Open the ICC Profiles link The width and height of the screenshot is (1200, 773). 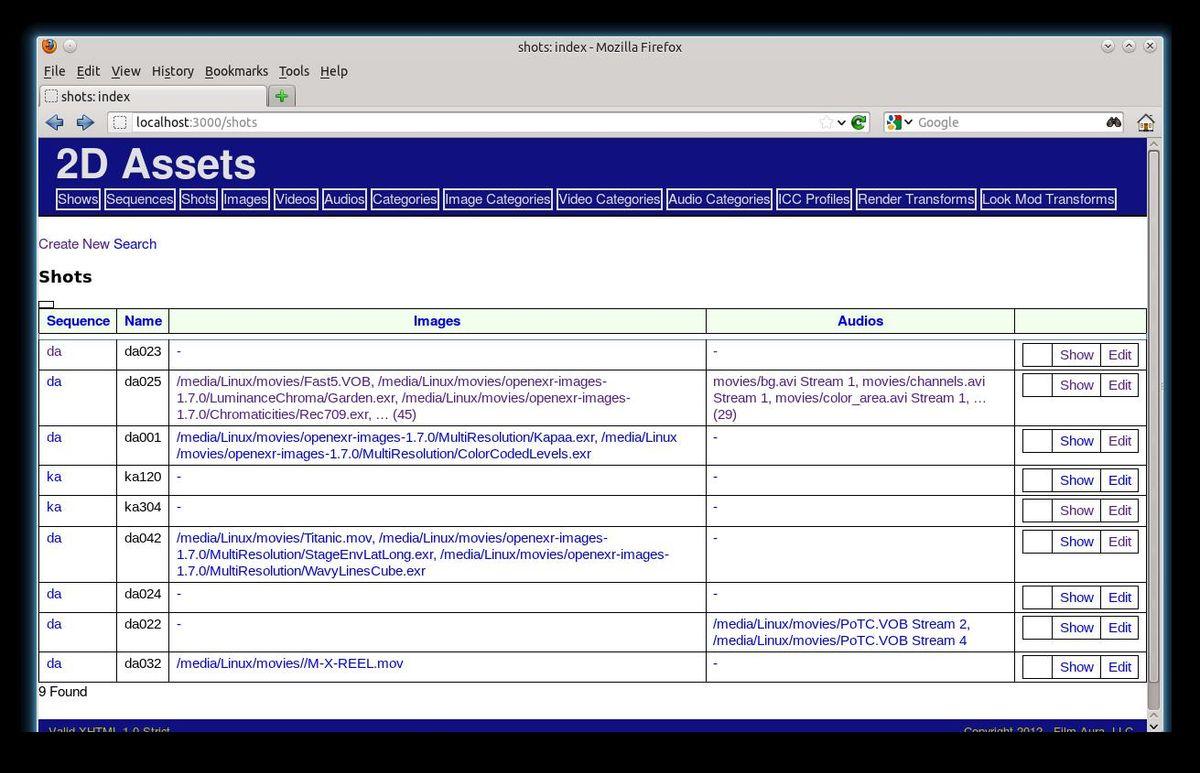click(x=814, y=199)
